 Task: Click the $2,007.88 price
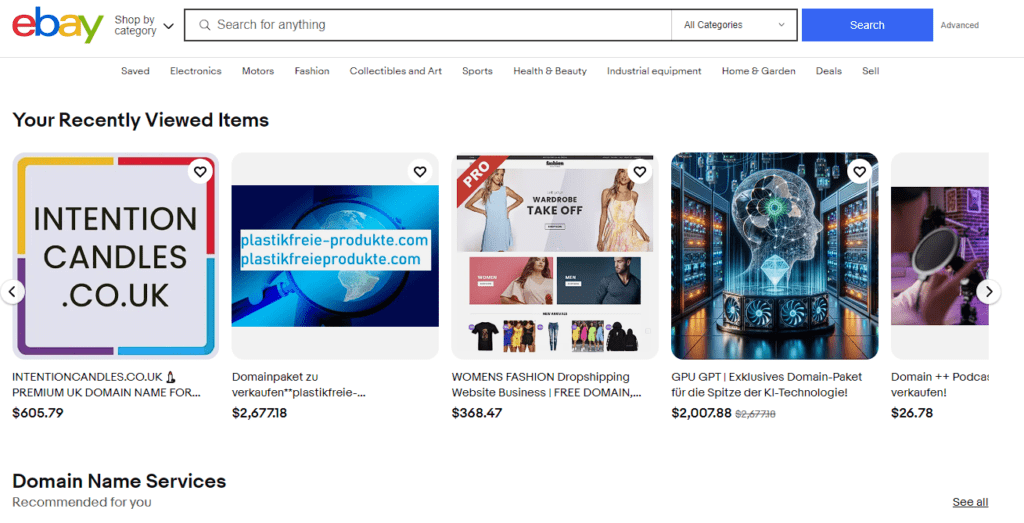[701, 413]
